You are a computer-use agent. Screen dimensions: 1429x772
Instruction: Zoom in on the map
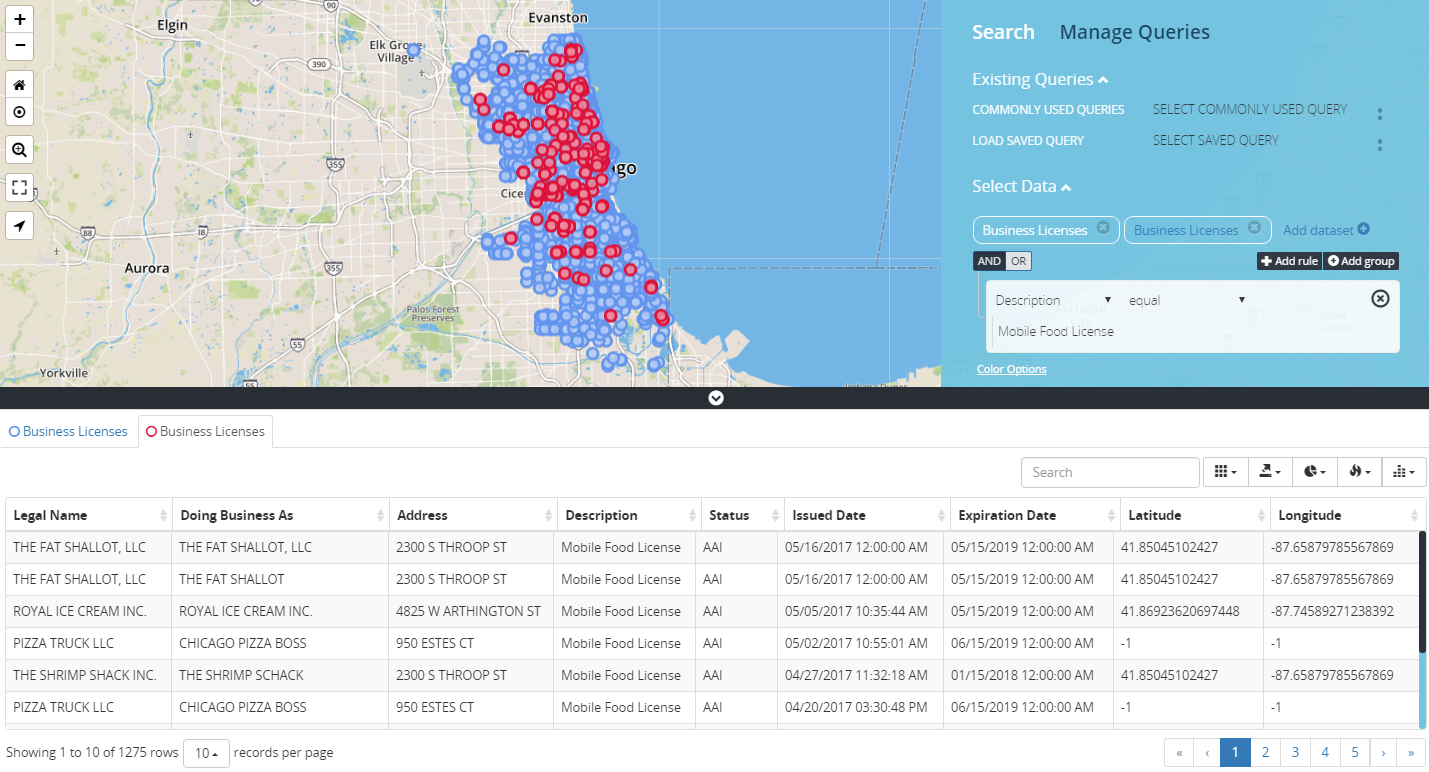click(x=19, y=20)
